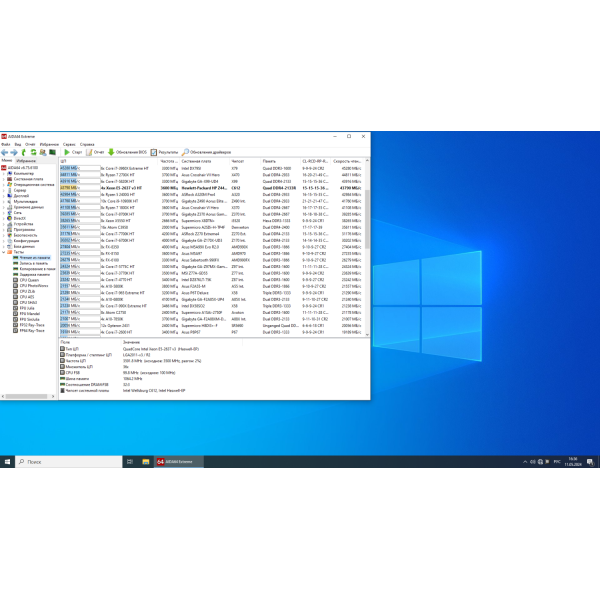Screen dimensions: 600x600
Task: Click the green refresh icon
Action: [33, 152]
